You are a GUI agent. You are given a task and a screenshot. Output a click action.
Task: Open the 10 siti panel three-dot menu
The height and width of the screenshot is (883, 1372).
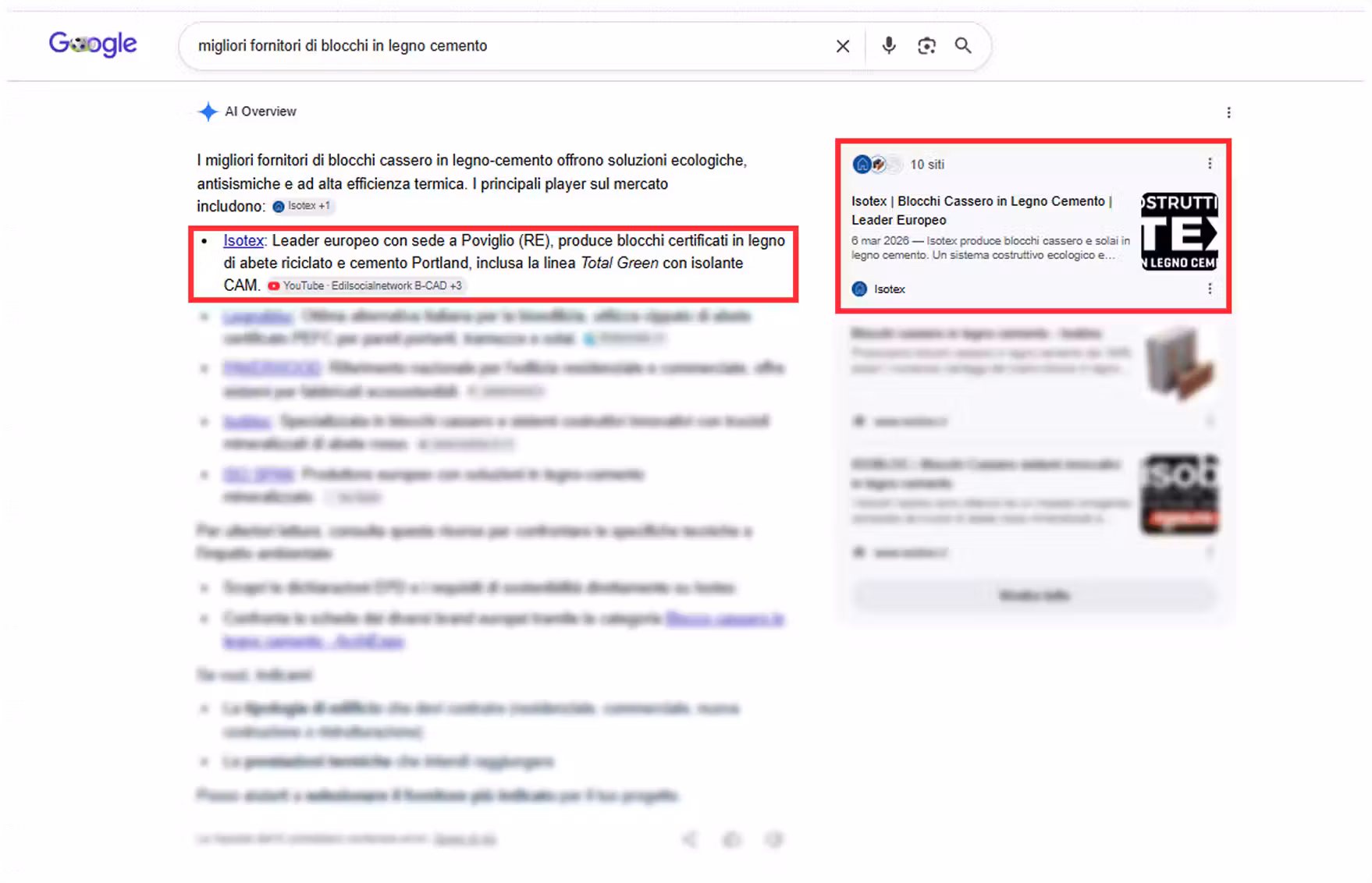point(1210,164)
